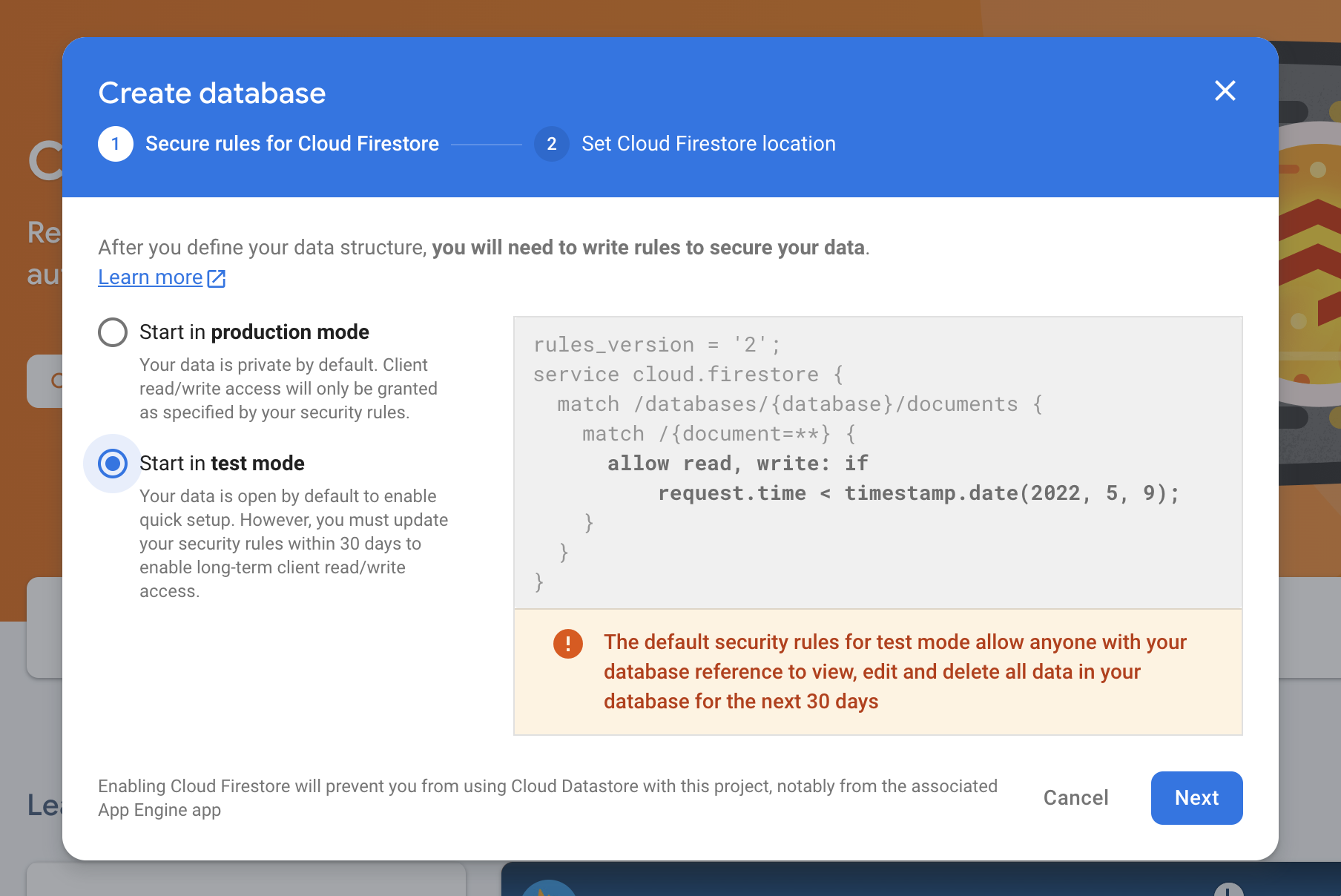
Task: Cancel database creation
Action: (1075, 797)
